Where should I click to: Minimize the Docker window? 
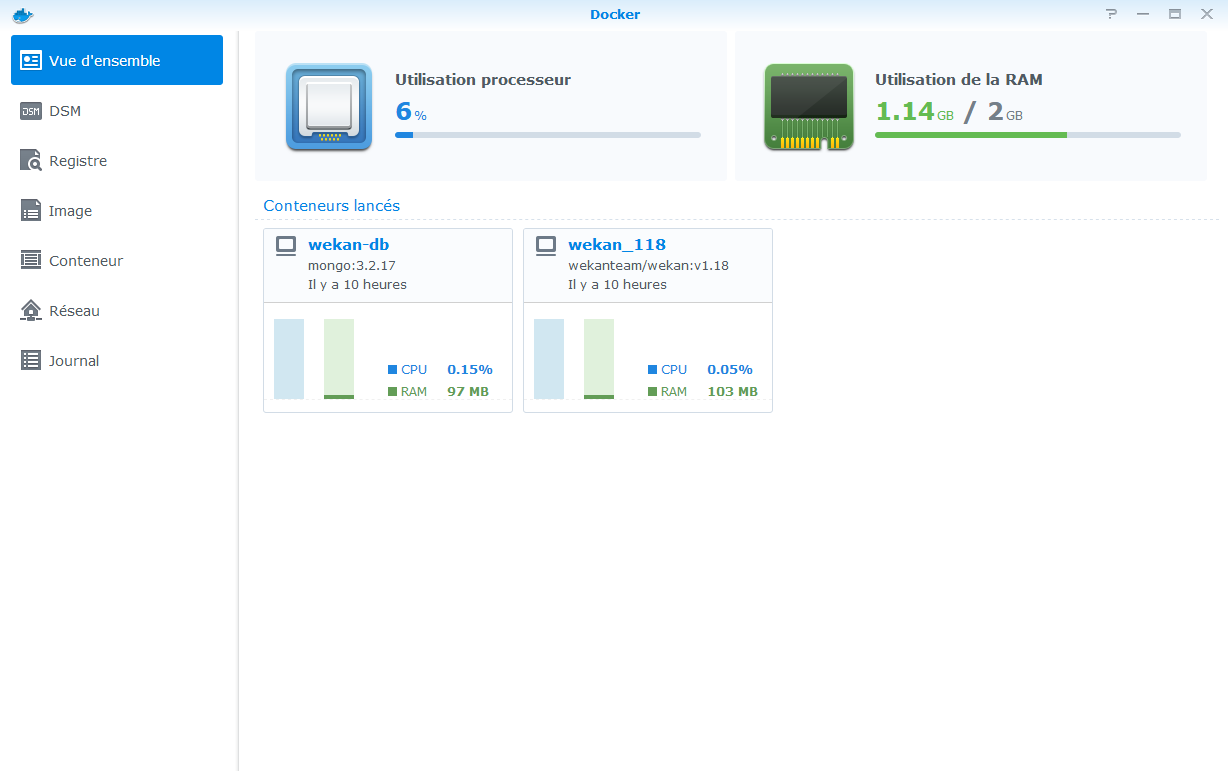pyautogui.click(x=1143, y=14)
